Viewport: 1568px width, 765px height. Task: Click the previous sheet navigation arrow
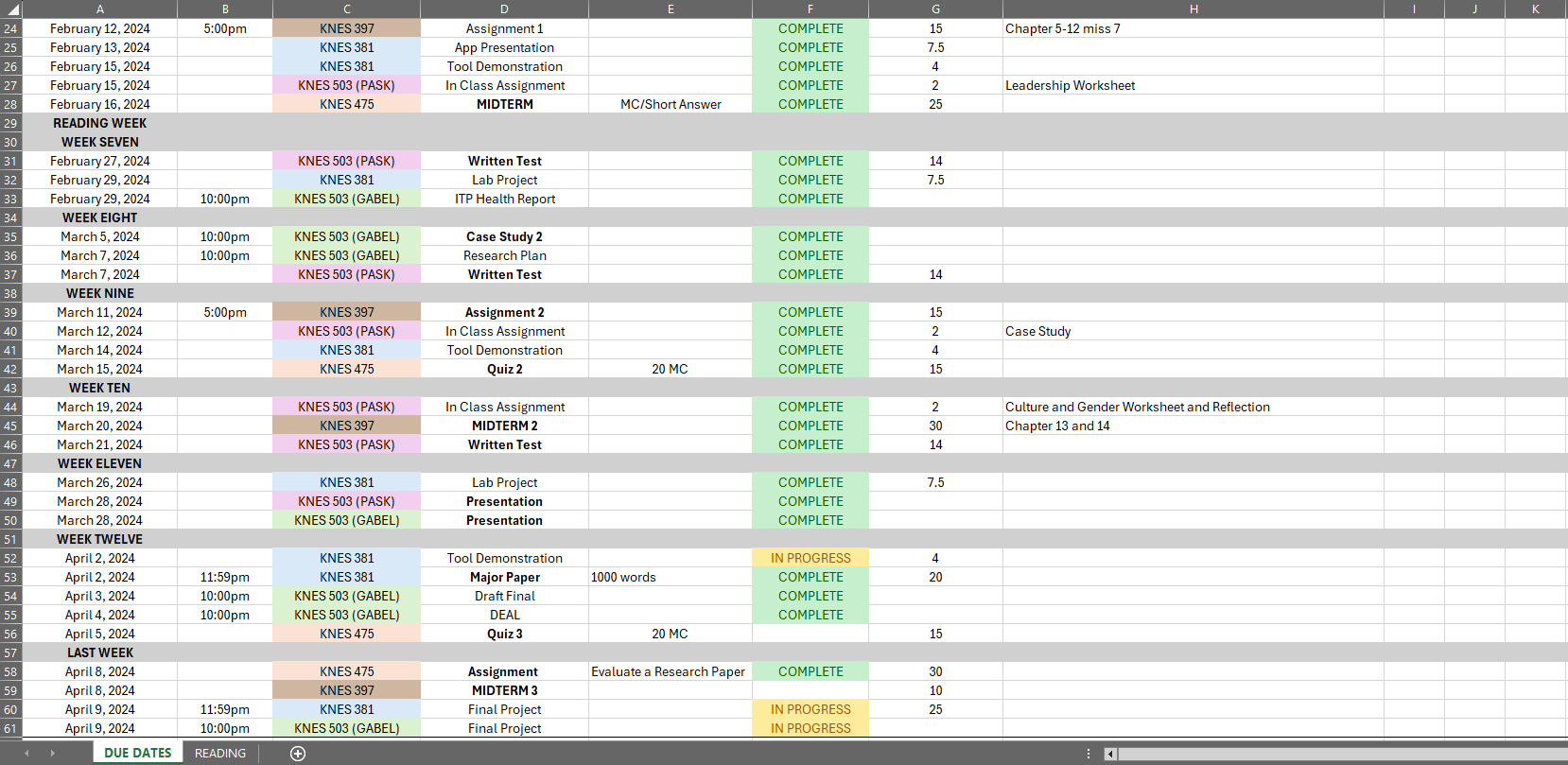click(26, 754)
